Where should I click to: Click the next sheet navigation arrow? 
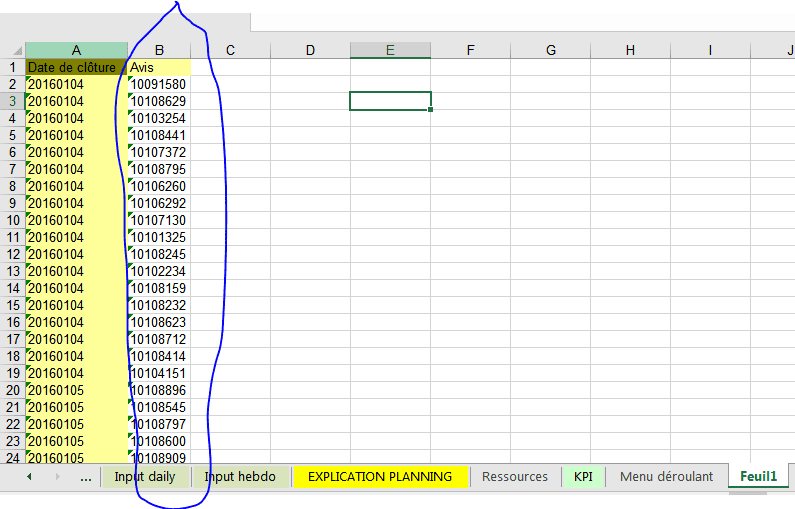coord(57,477)
